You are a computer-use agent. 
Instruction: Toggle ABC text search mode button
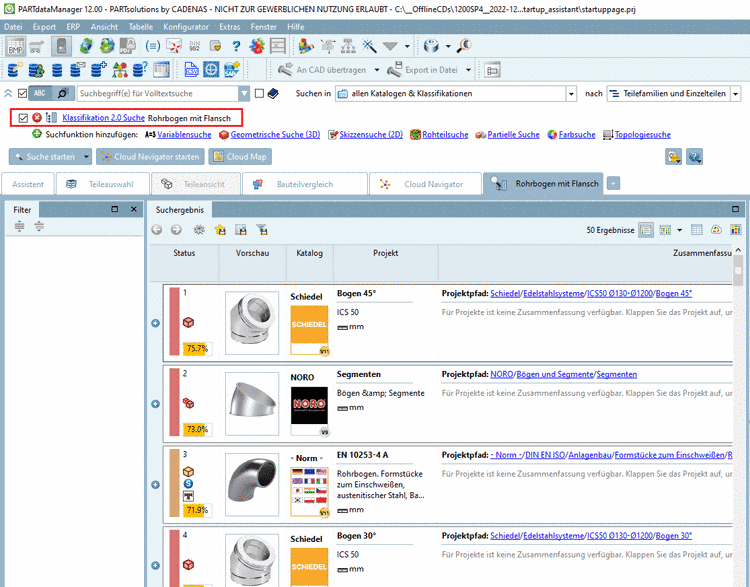tap(40, 93)
